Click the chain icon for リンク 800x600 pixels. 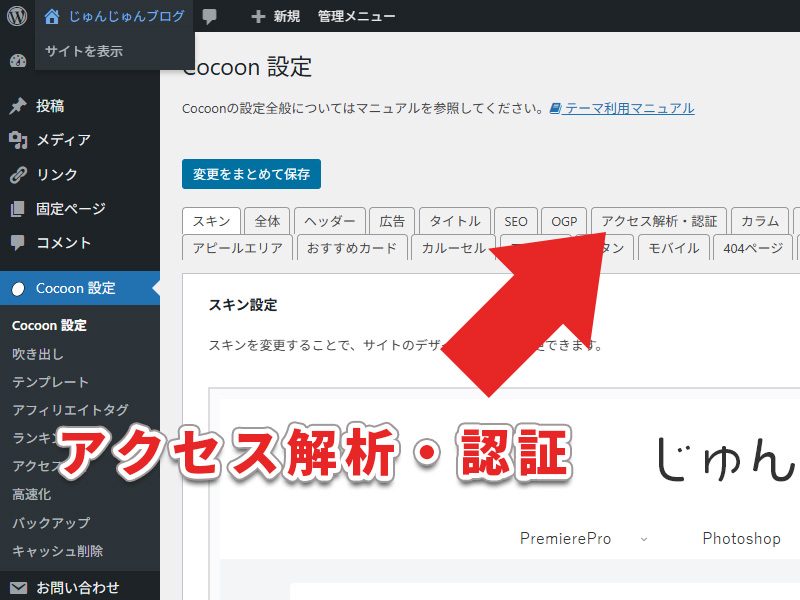(18, 174)
